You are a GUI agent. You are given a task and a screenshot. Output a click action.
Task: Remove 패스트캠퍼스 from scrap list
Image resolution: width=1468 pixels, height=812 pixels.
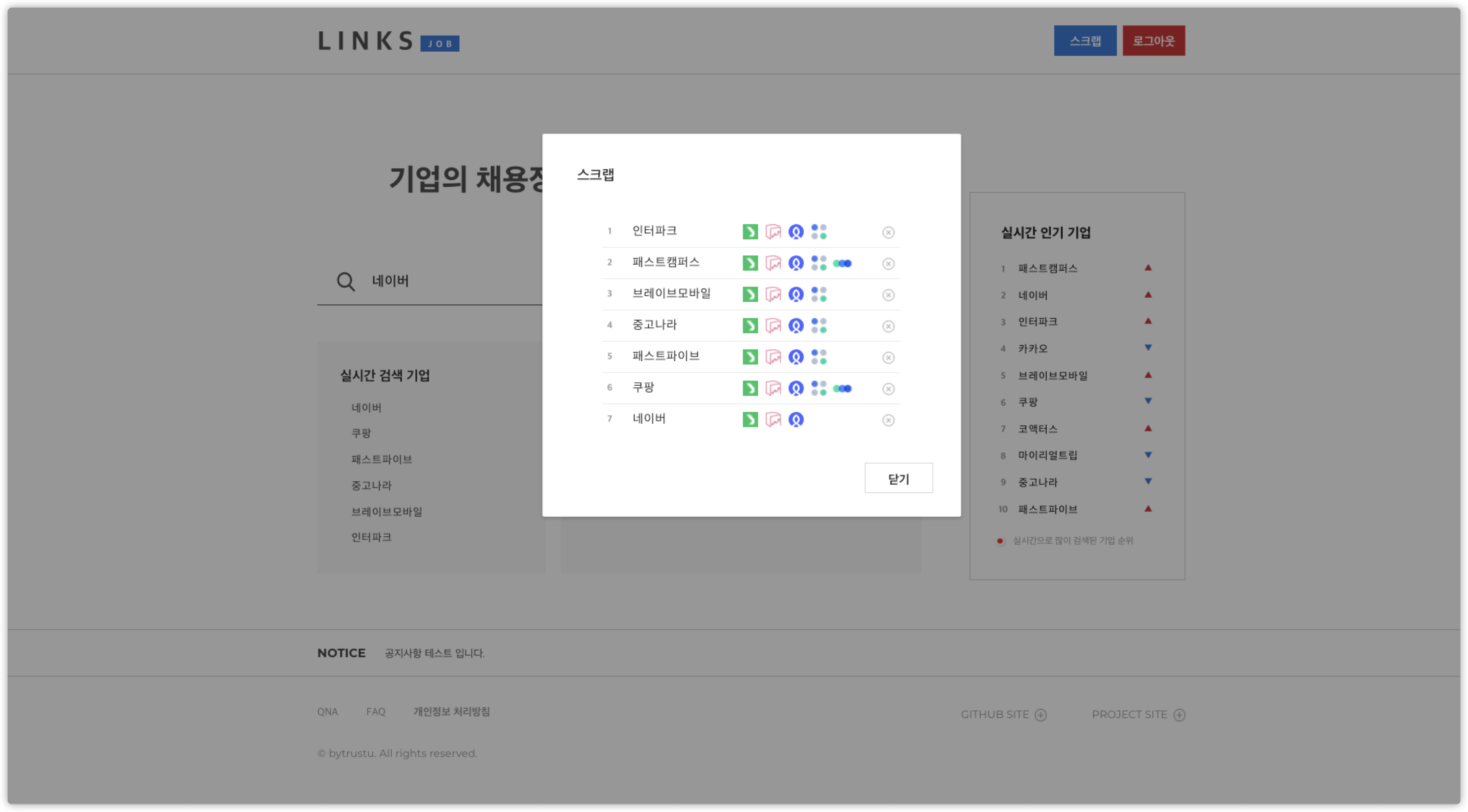click(888, 264)
